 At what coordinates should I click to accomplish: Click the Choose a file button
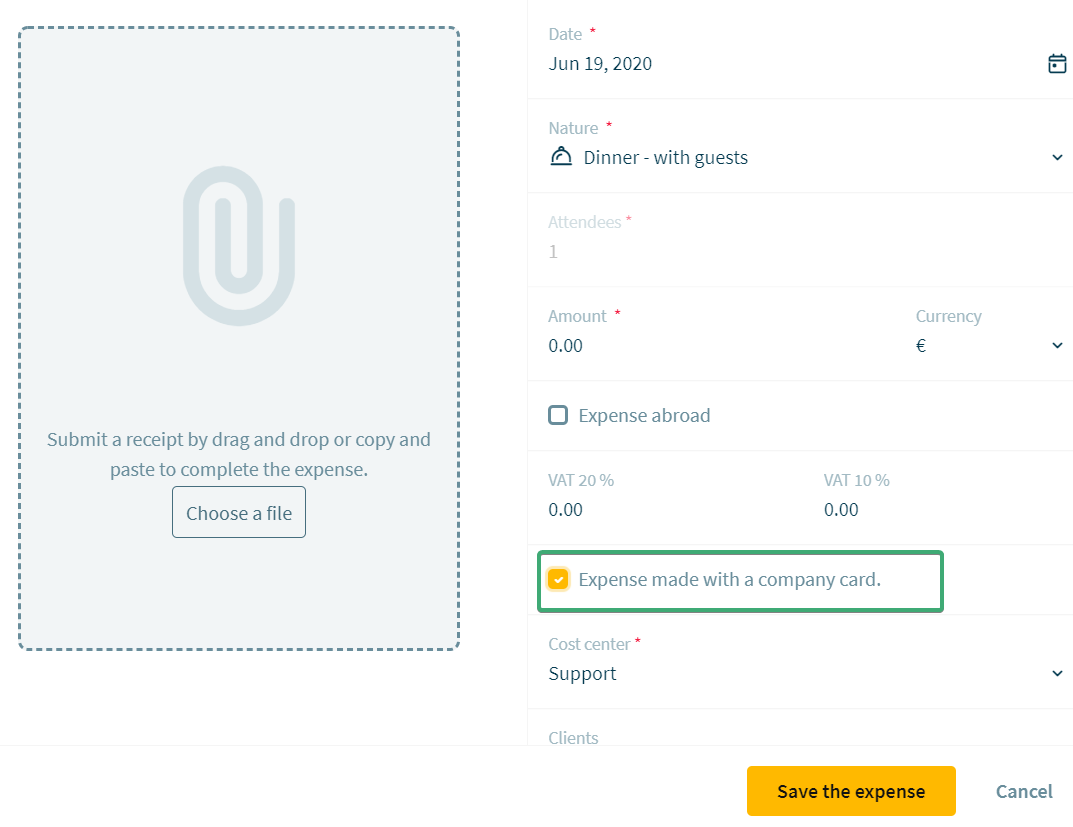click(x=239, y=512)
